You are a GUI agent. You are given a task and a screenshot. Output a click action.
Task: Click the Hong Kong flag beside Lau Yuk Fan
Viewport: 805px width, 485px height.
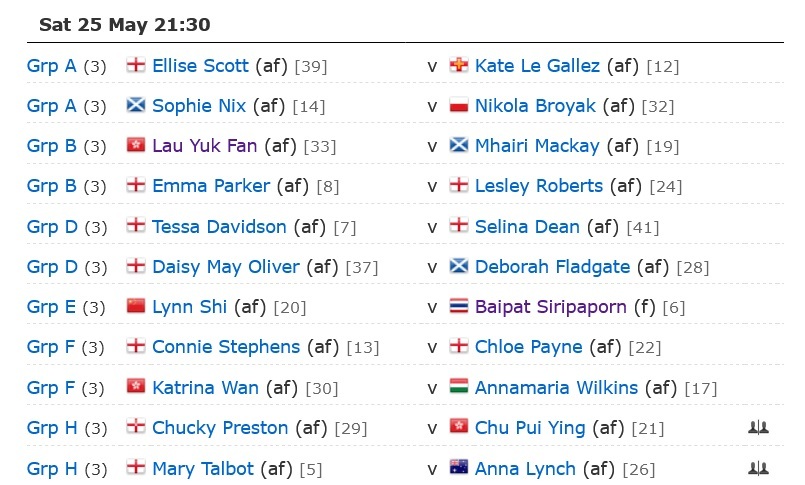click(136, 145)
